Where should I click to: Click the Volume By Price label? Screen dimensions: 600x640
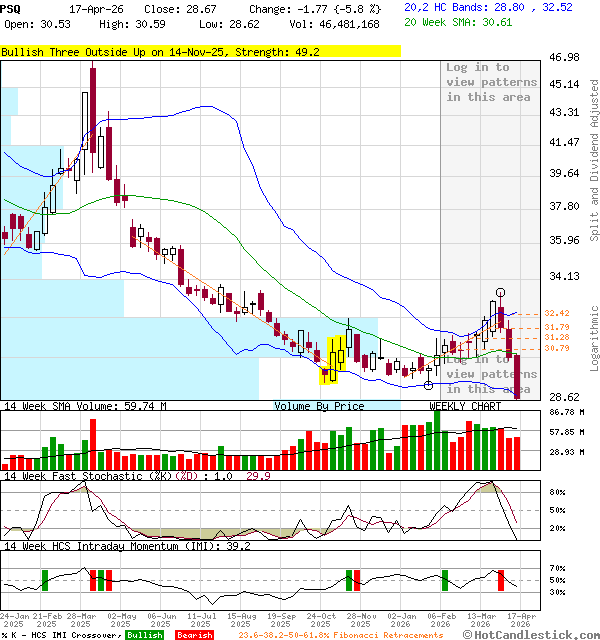(x=319, y=406)
